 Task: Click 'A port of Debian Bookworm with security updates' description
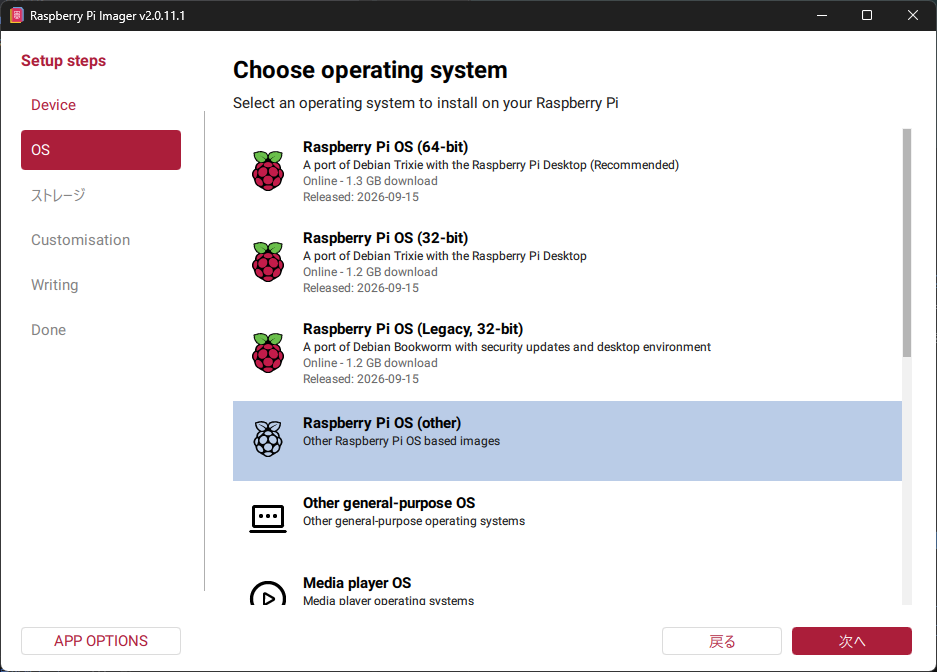(507, 347)
